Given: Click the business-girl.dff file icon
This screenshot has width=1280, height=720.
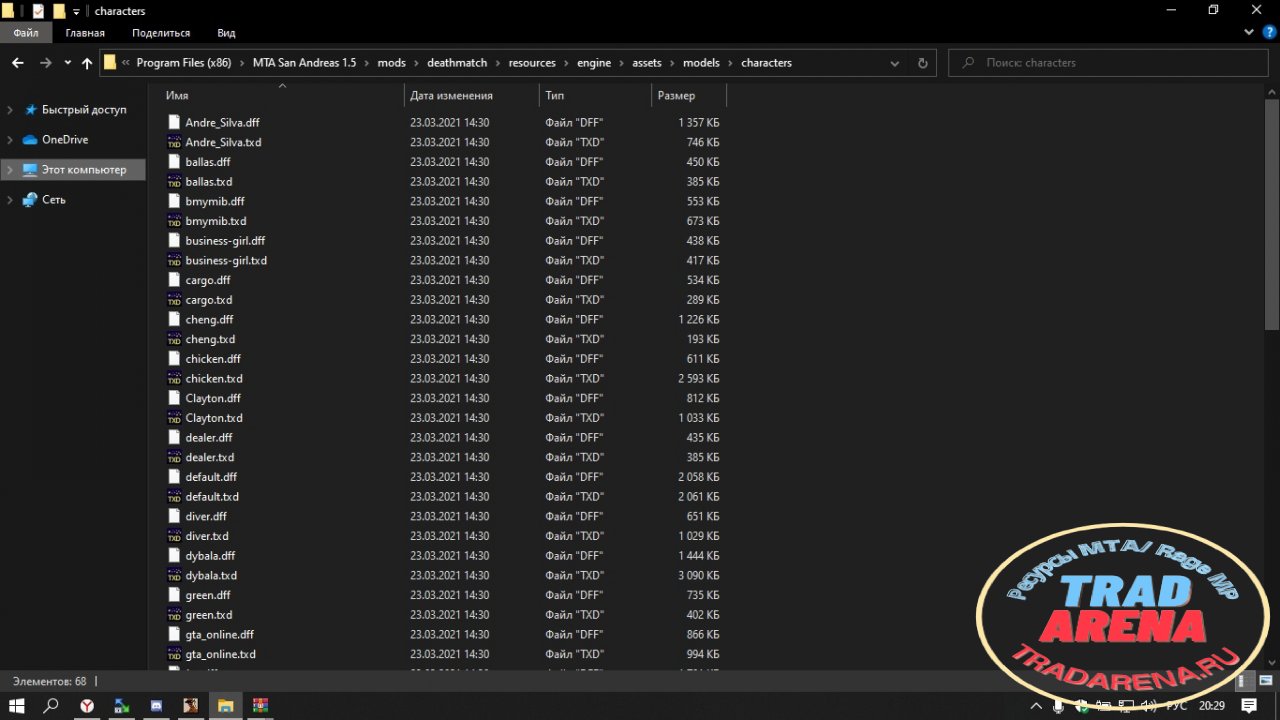Looking at the screenshot, I should (x=174, y=241).
